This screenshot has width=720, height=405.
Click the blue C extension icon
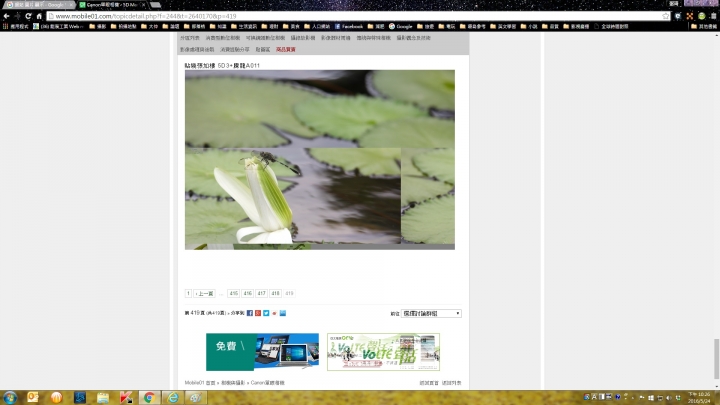pos(678,16)
